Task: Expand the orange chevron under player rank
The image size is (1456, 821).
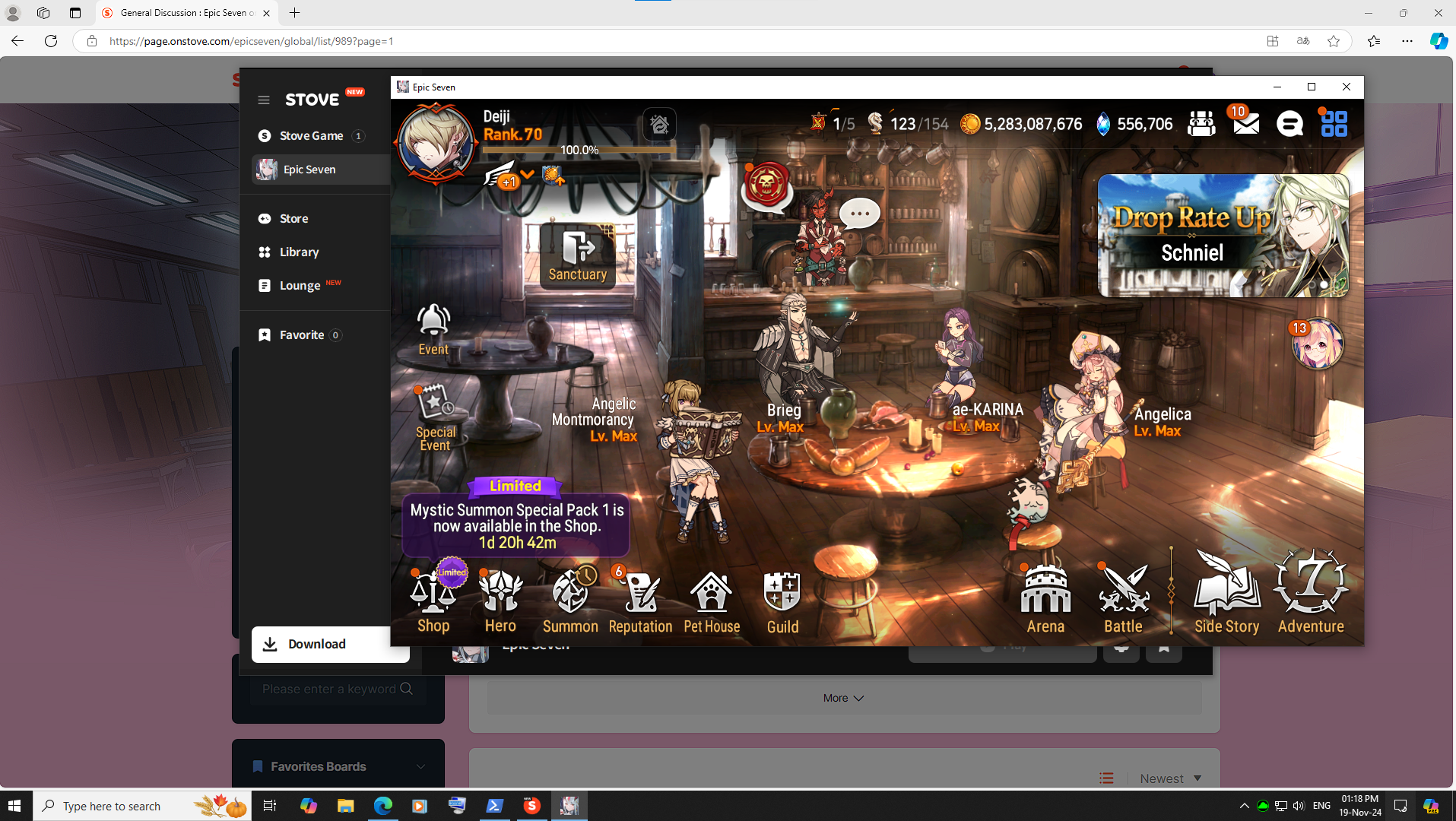Action: pos(527,175)
